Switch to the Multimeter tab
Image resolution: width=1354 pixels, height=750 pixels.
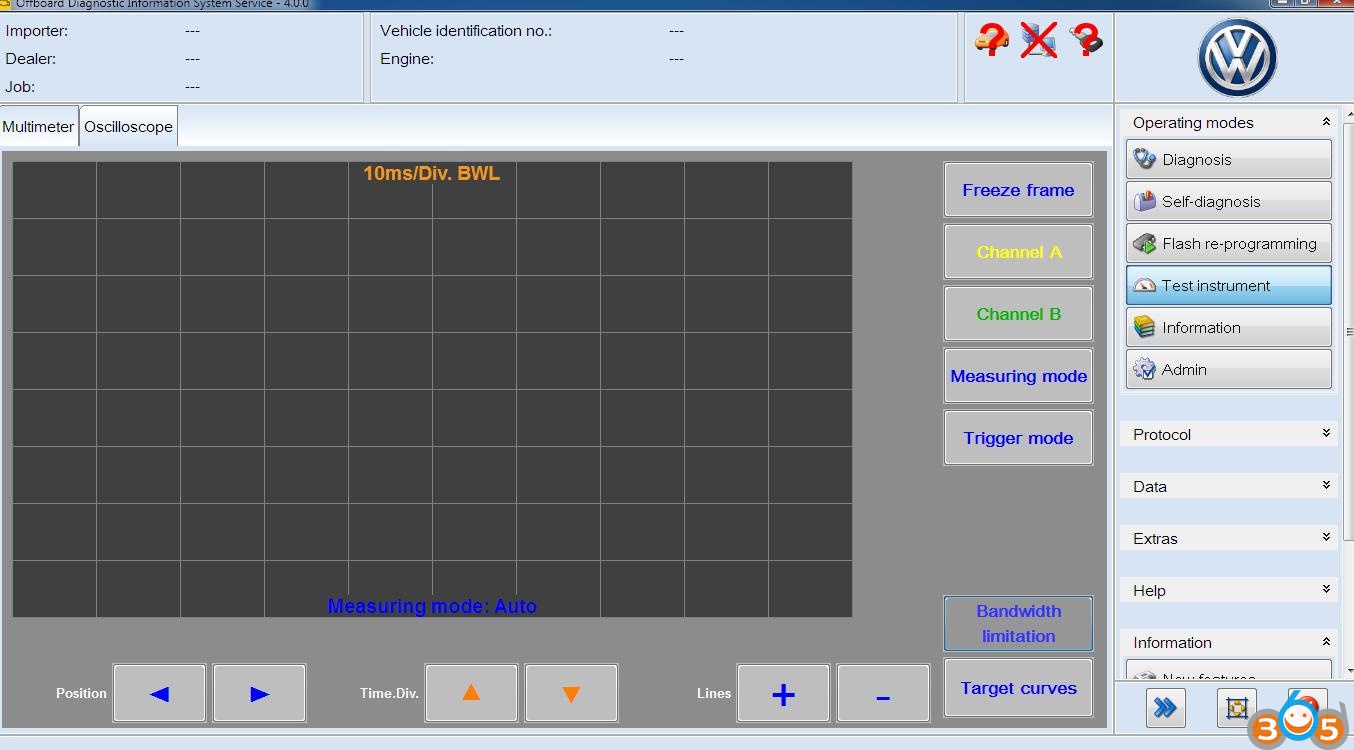(x=38, y=127)
